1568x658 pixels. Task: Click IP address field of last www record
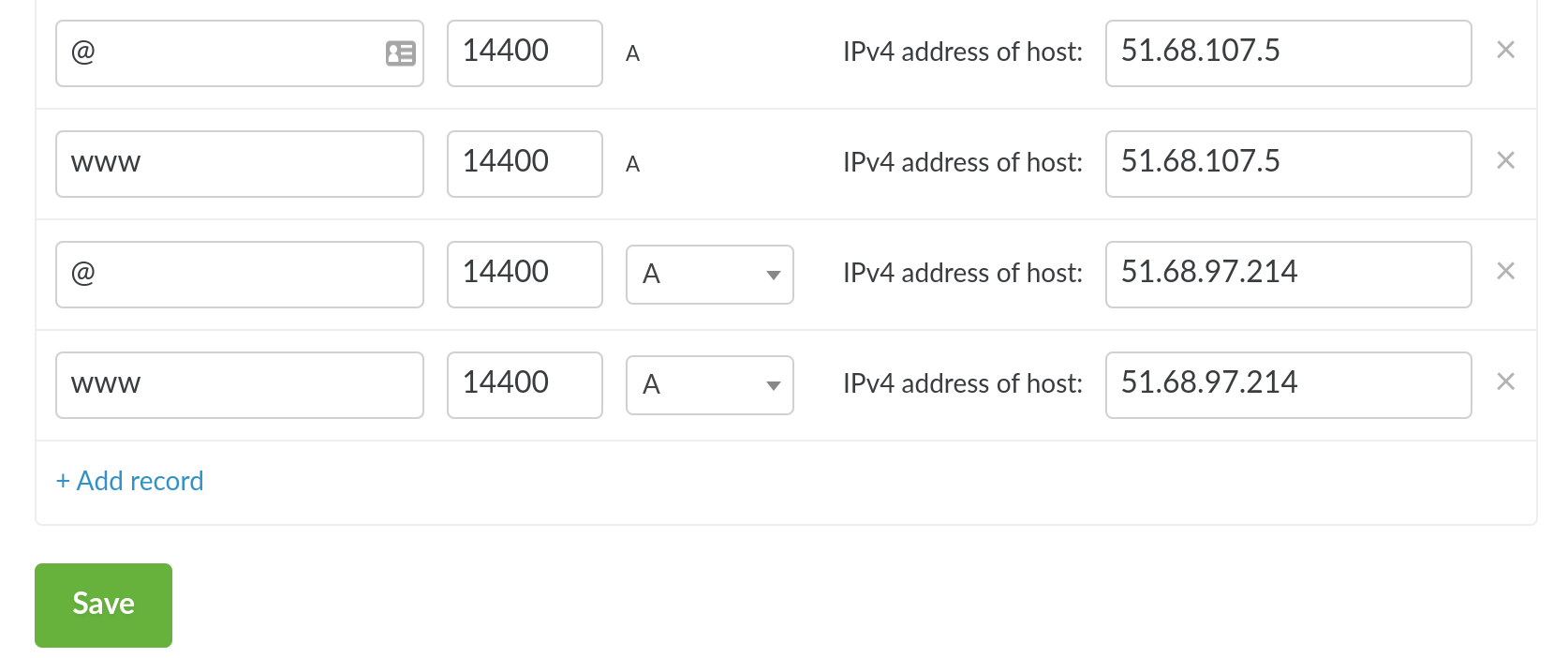click(x=1287, y=385)
